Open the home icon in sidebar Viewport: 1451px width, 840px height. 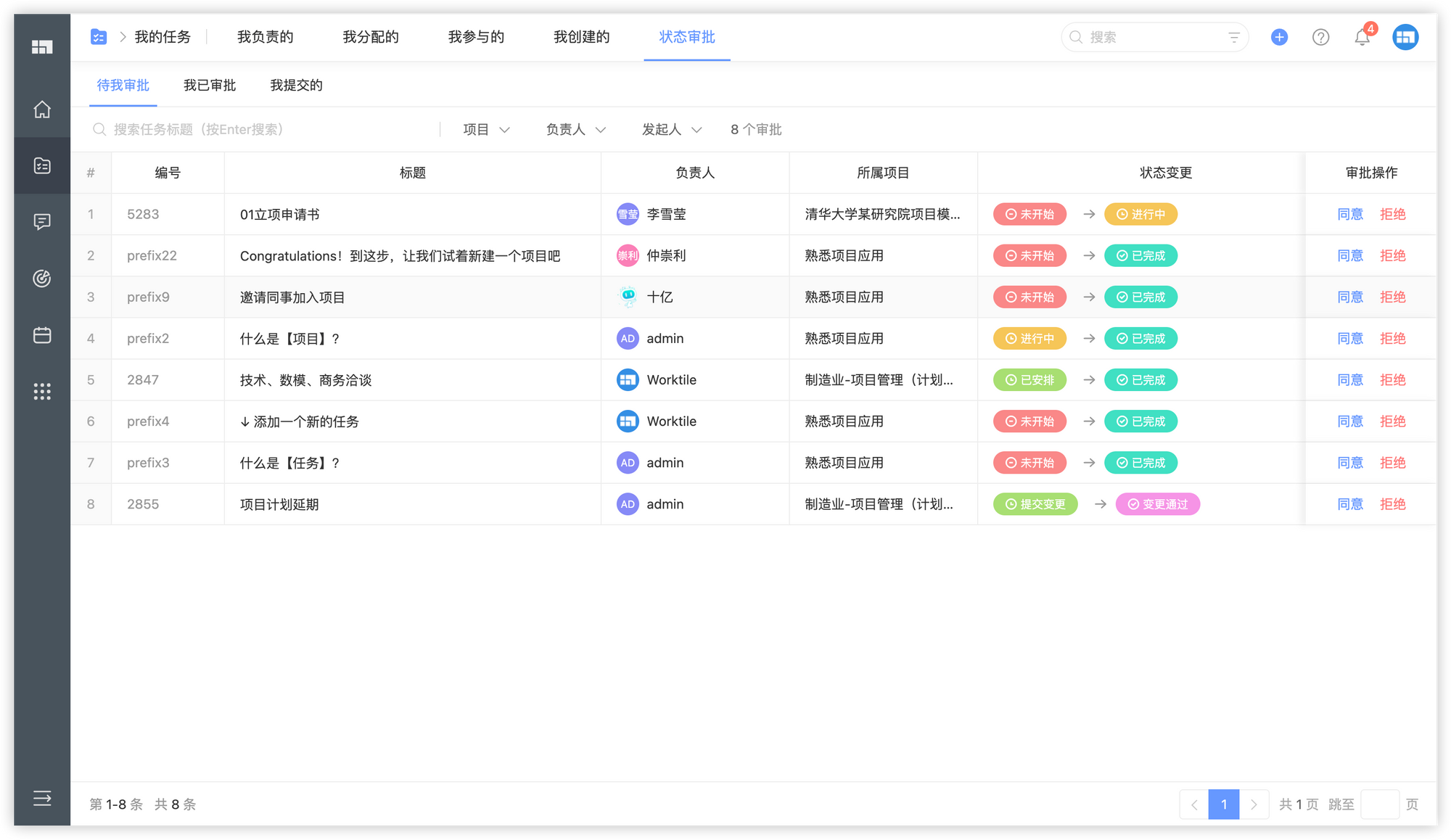click(x=42, y=110)
